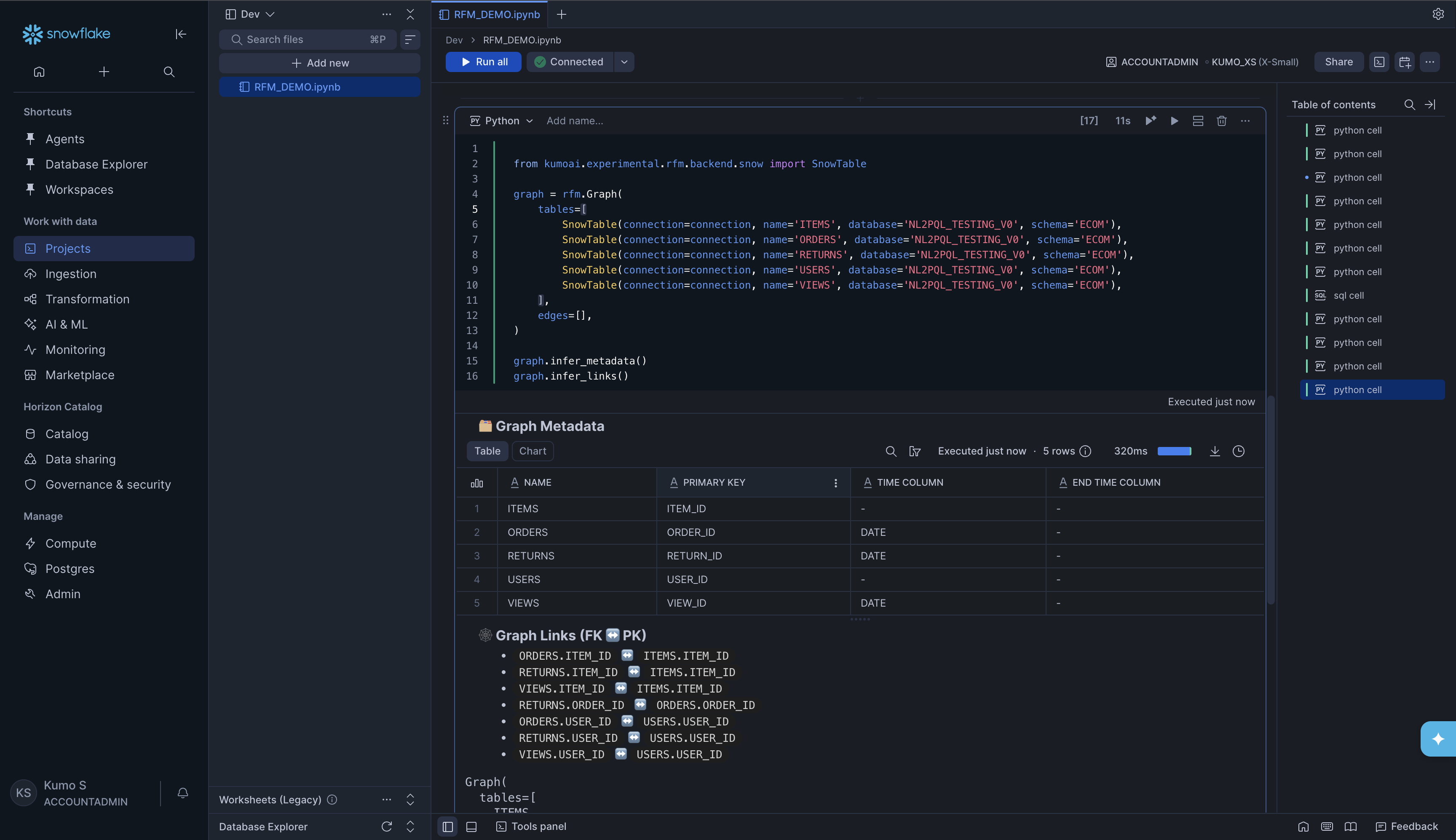Schedule the notebook with the calendar icon
The height and width of the screenshot is (840, 1456).
point(1405,62)
